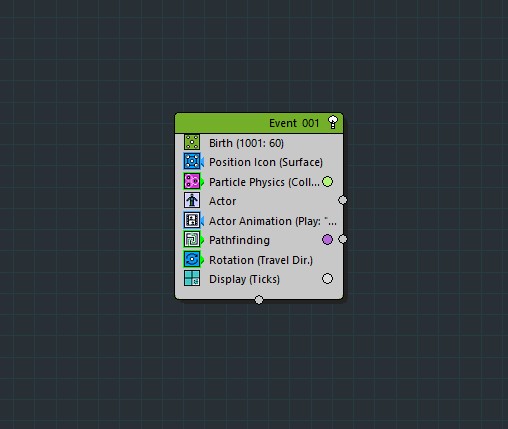508x429 pixels.
Task: Select the Actor operator icon
Action: click(192, 200)
